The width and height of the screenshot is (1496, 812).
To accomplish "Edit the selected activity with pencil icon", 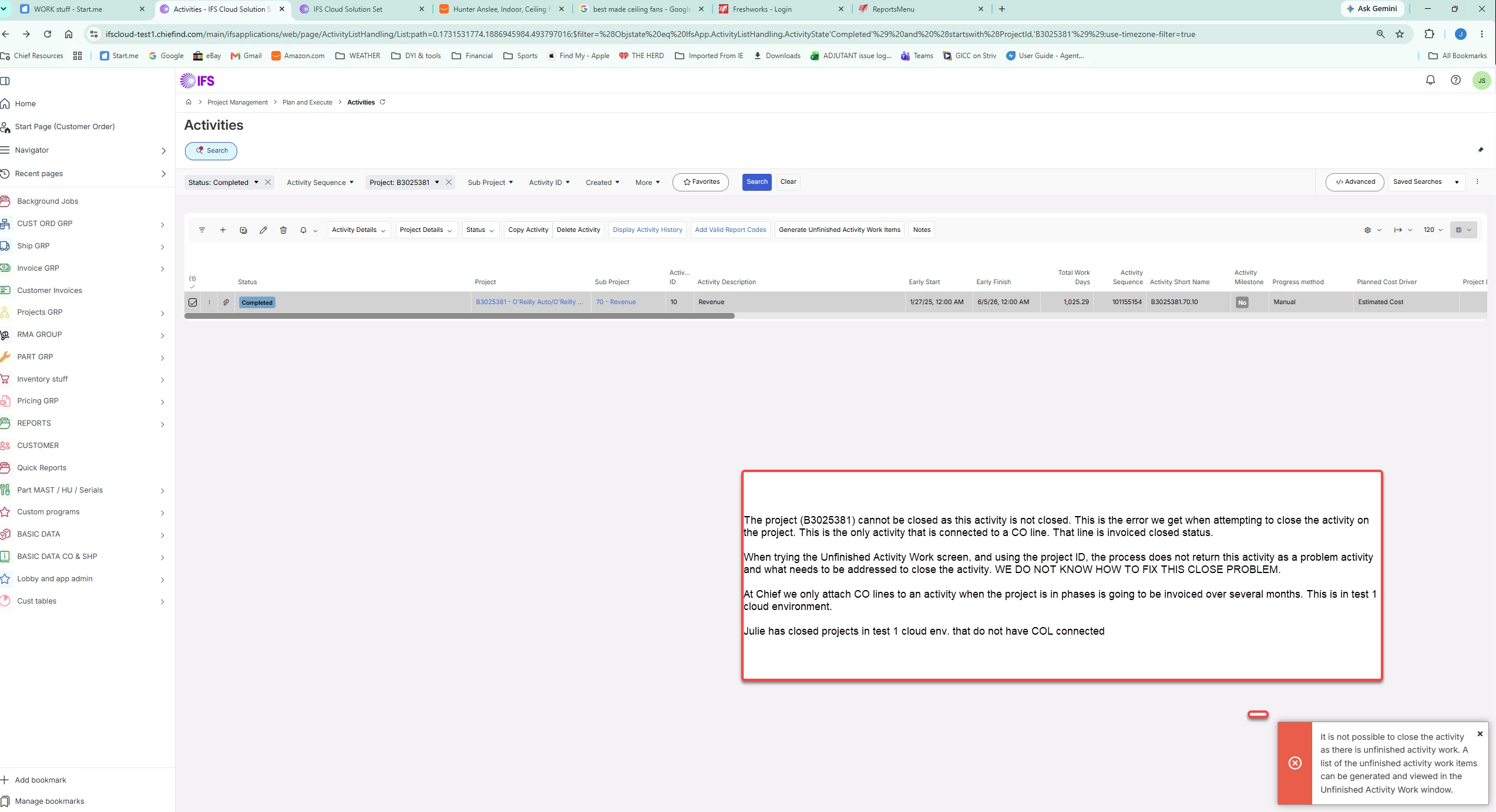I will [263, 230].
